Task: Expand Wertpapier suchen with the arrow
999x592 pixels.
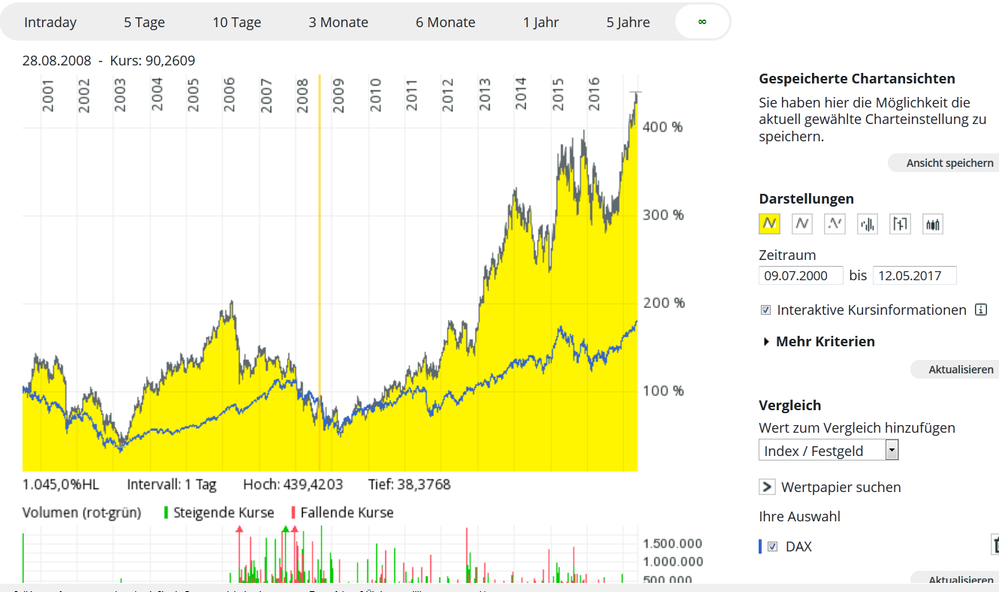Action: point(767,487)
